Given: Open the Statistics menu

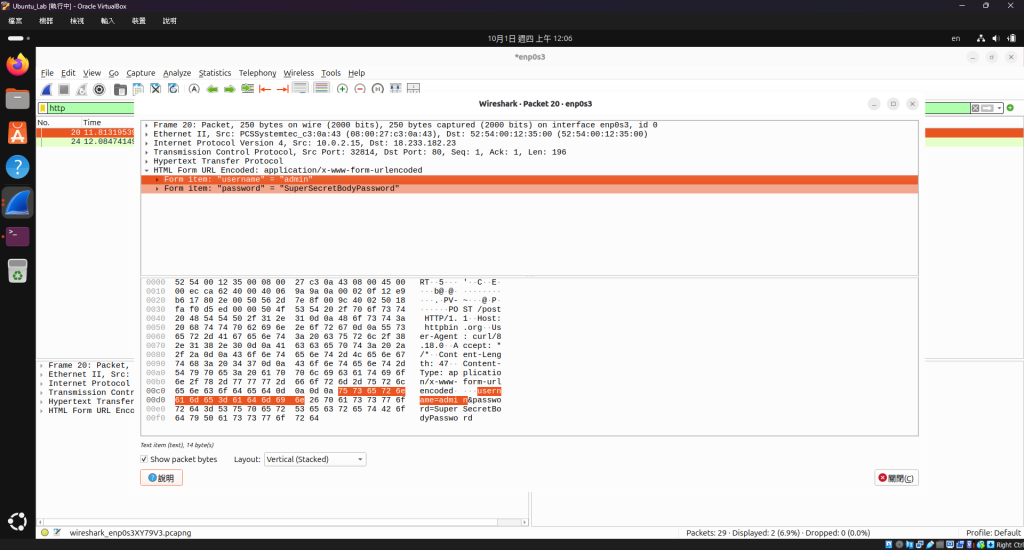Looking at the screenshot, I should tap(215, 73).
